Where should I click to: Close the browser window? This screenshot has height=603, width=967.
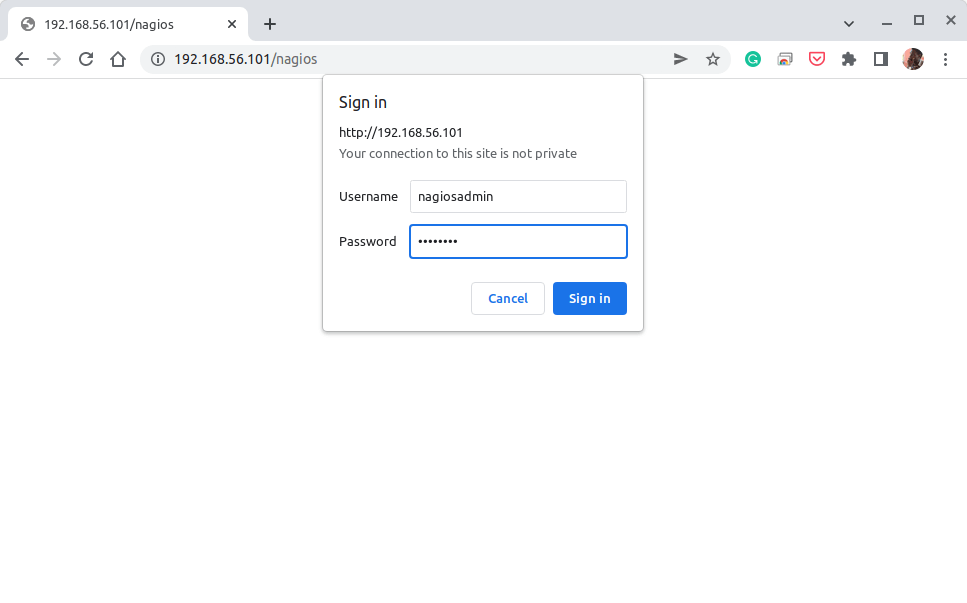(950, 20)
